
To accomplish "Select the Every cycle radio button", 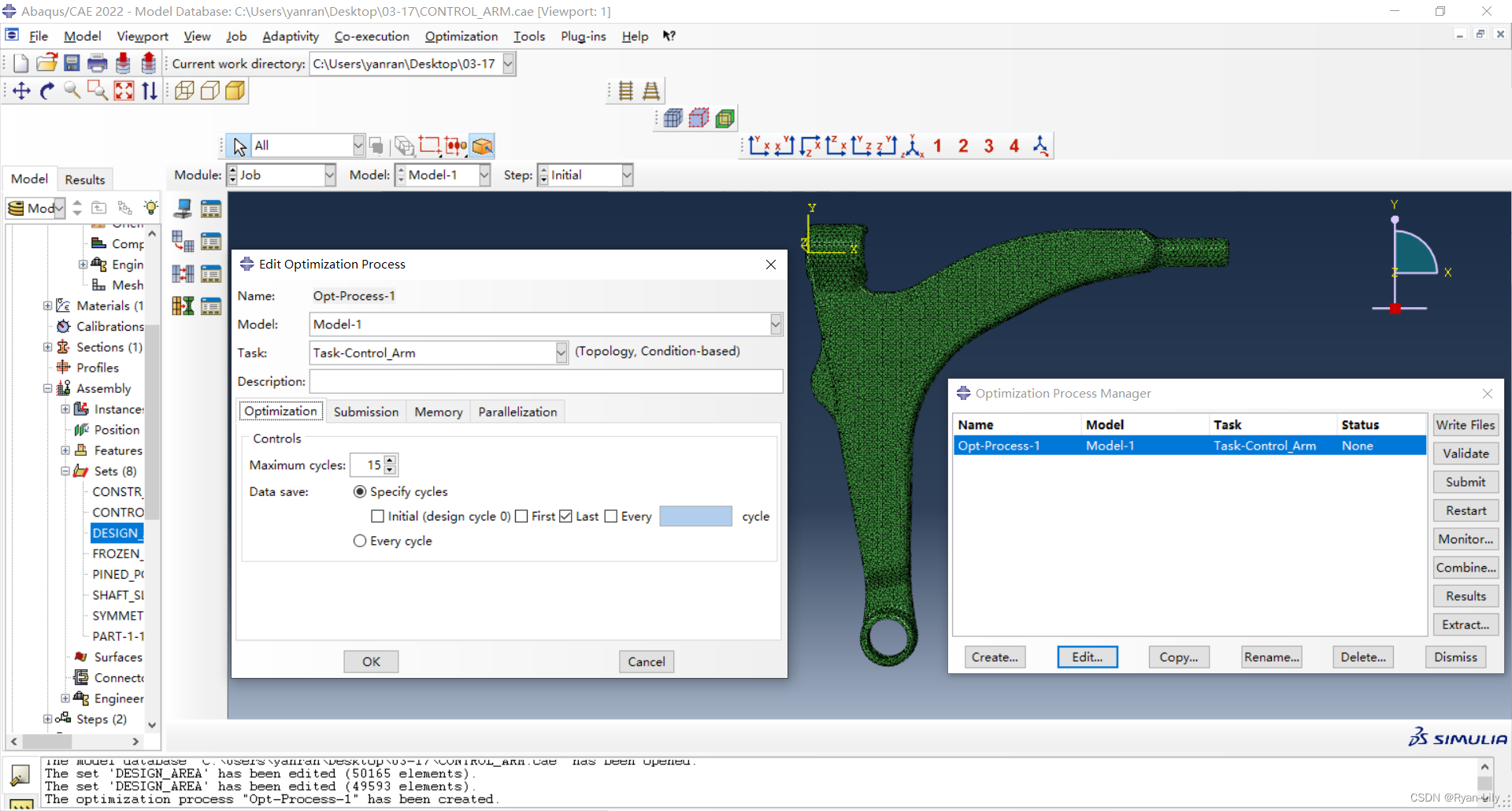I will (x=360, y=541).
